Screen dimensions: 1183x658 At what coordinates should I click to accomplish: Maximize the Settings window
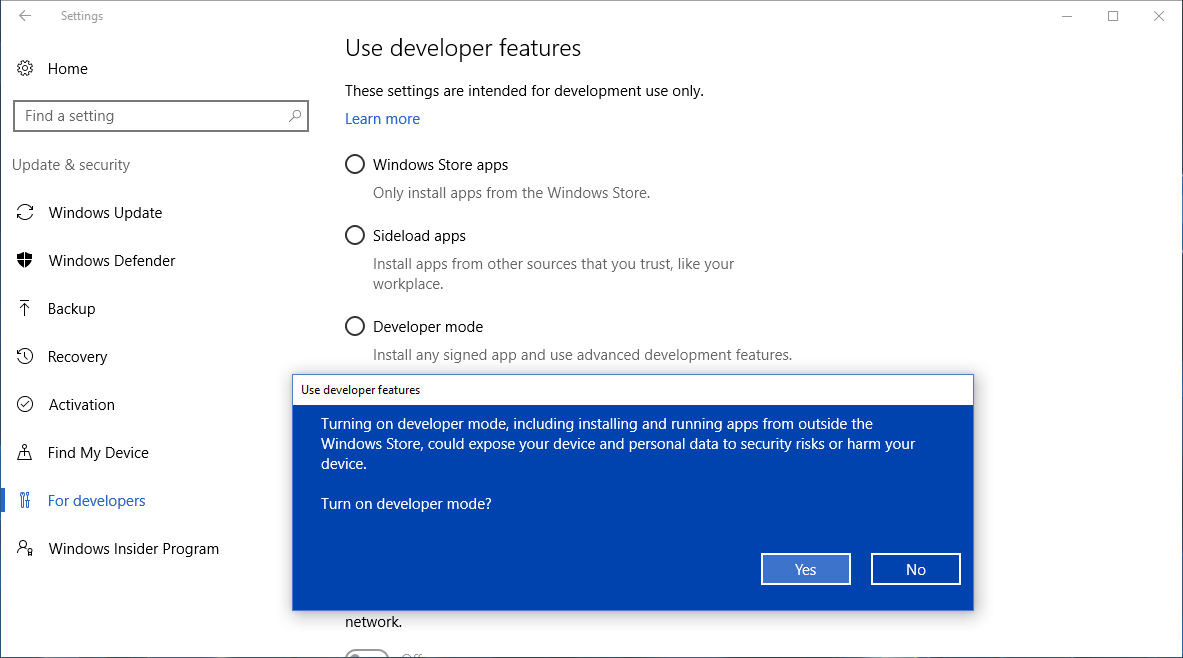[x=1113, y=16]
